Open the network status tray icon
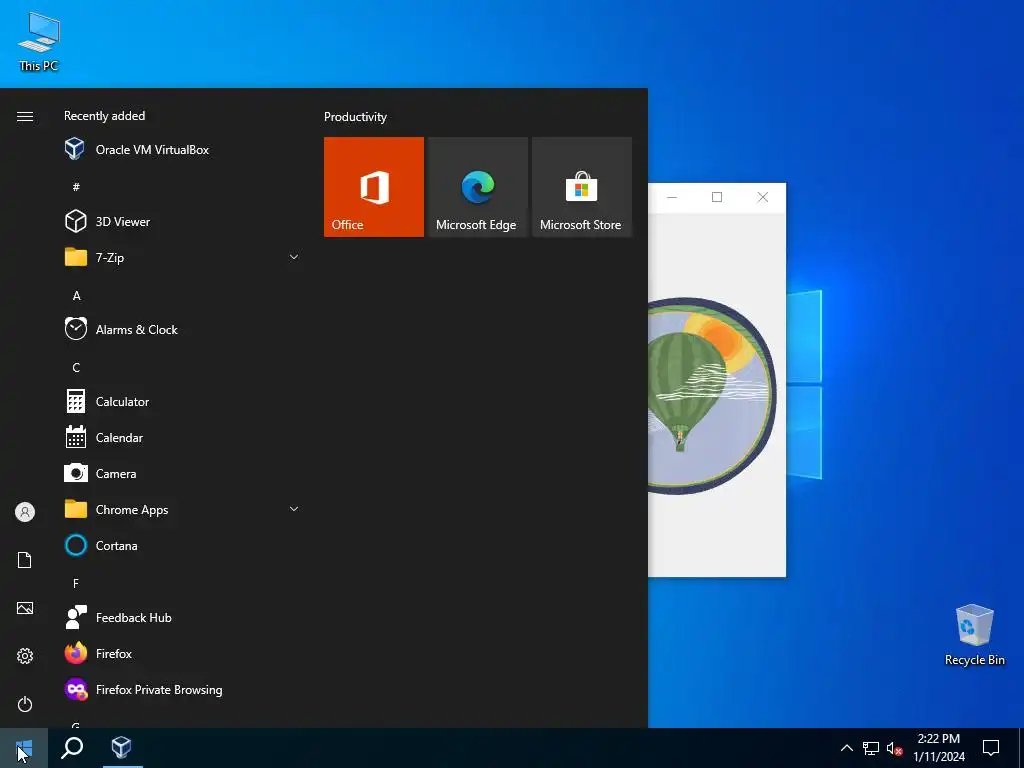This screenshot has width=1024, height=768. [871, 748]
